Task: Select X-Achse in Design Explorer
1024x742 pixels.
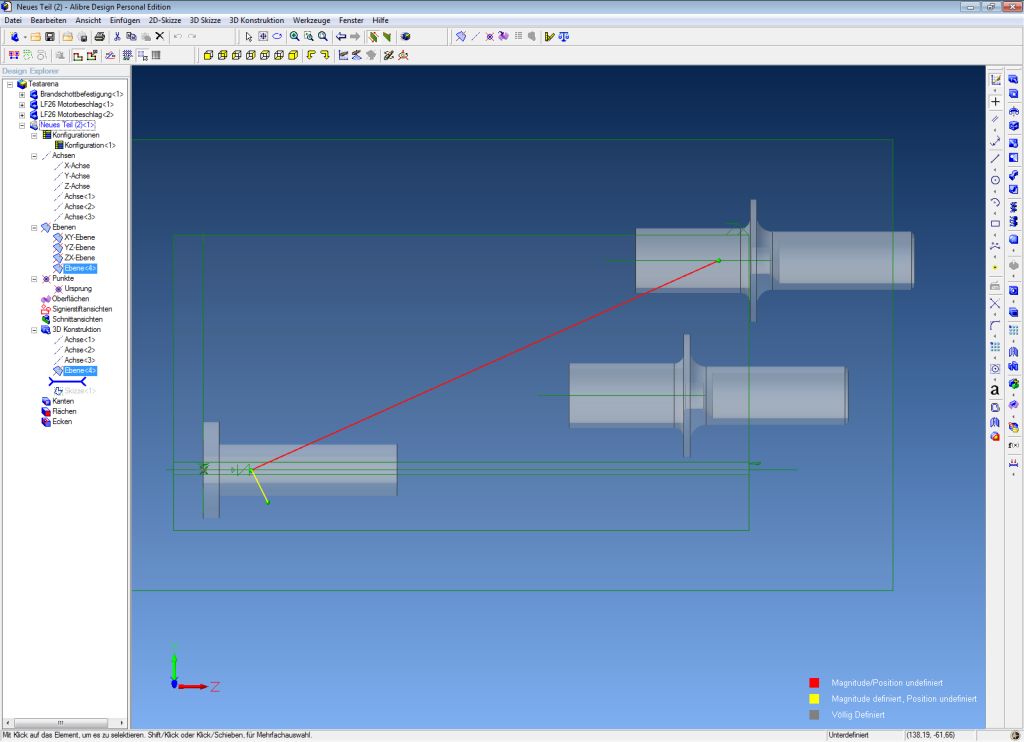Action: point(77,166)
